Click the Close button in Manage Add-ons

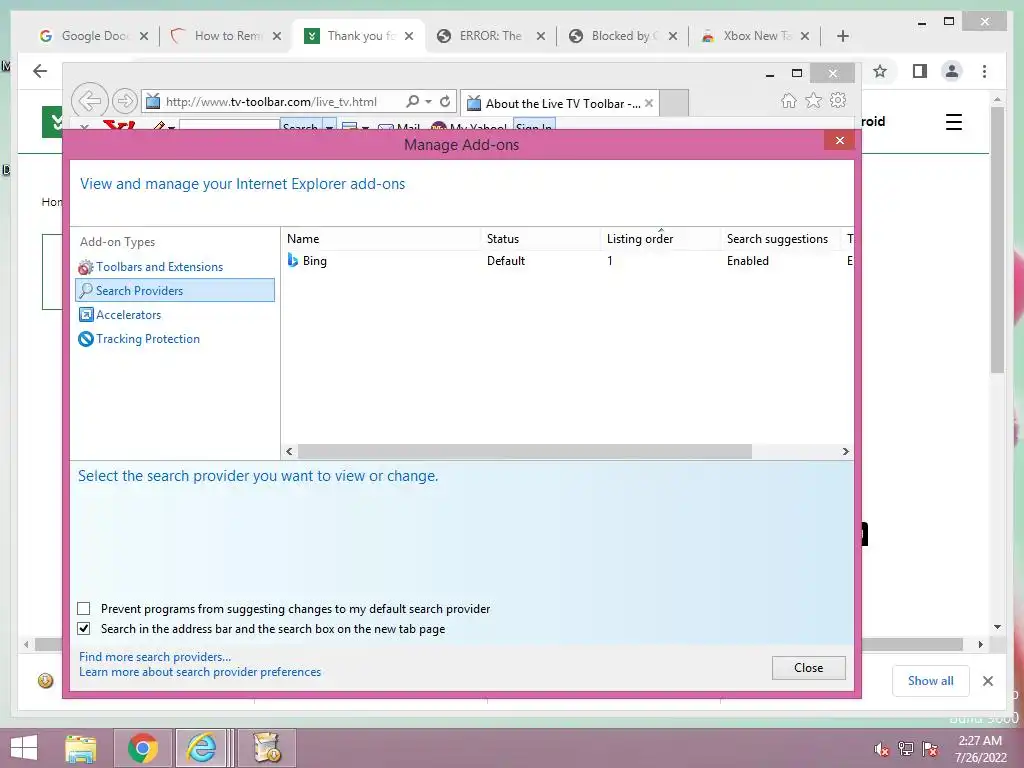point(808,667)
